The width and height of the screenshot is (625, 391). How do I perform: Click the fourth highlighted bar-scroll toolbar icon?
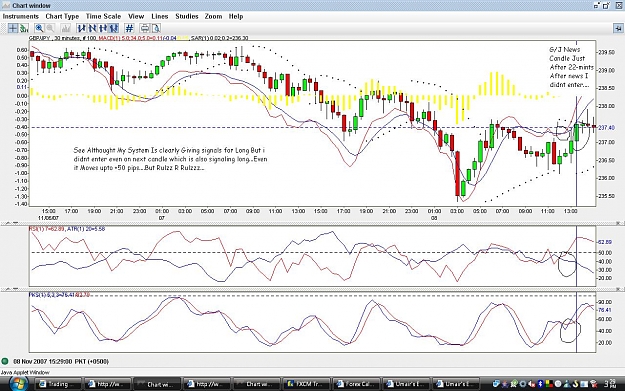114,28
